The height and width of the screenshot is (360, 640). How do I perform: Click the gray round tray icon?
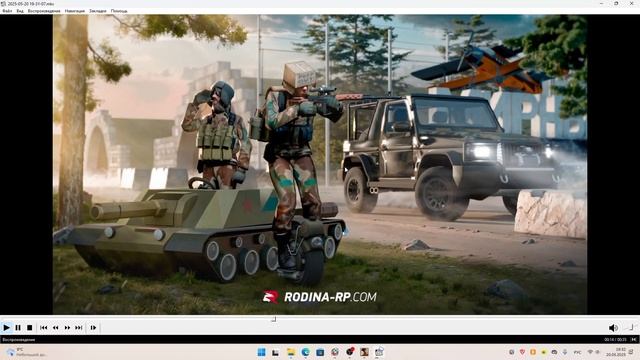511,352
